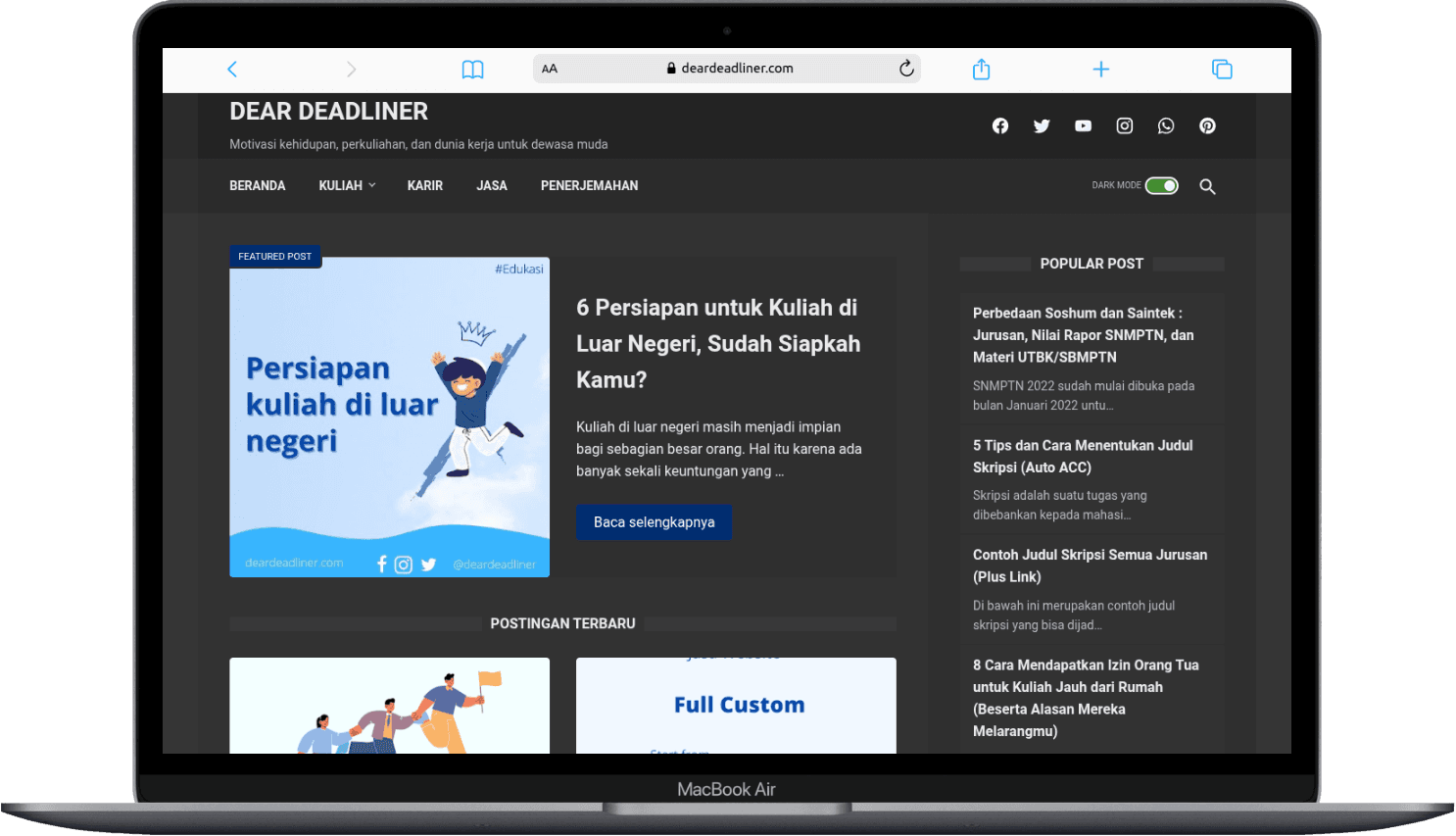Click the WhatsApp icon
1456x836 pixels.
[x=1166, y=125]
